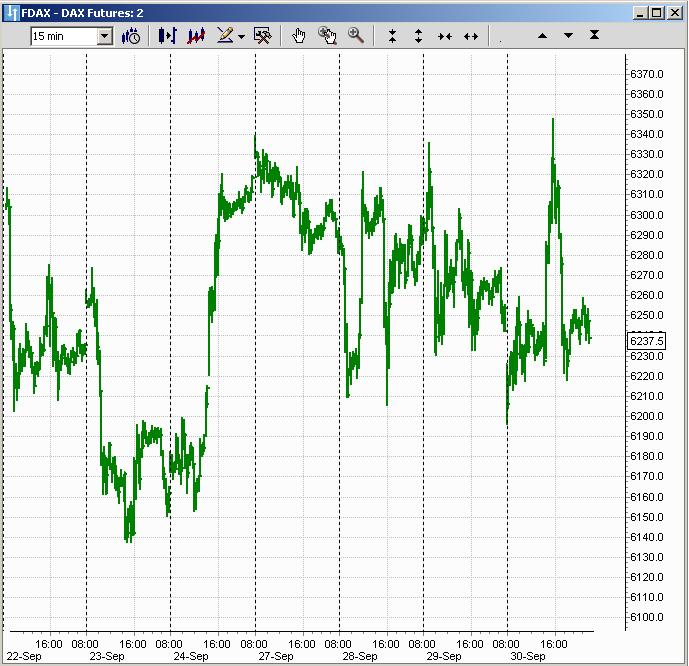The image size is (689, 666).
Task: Click the 29-Sep date axis label
Action: click(444, 656)
